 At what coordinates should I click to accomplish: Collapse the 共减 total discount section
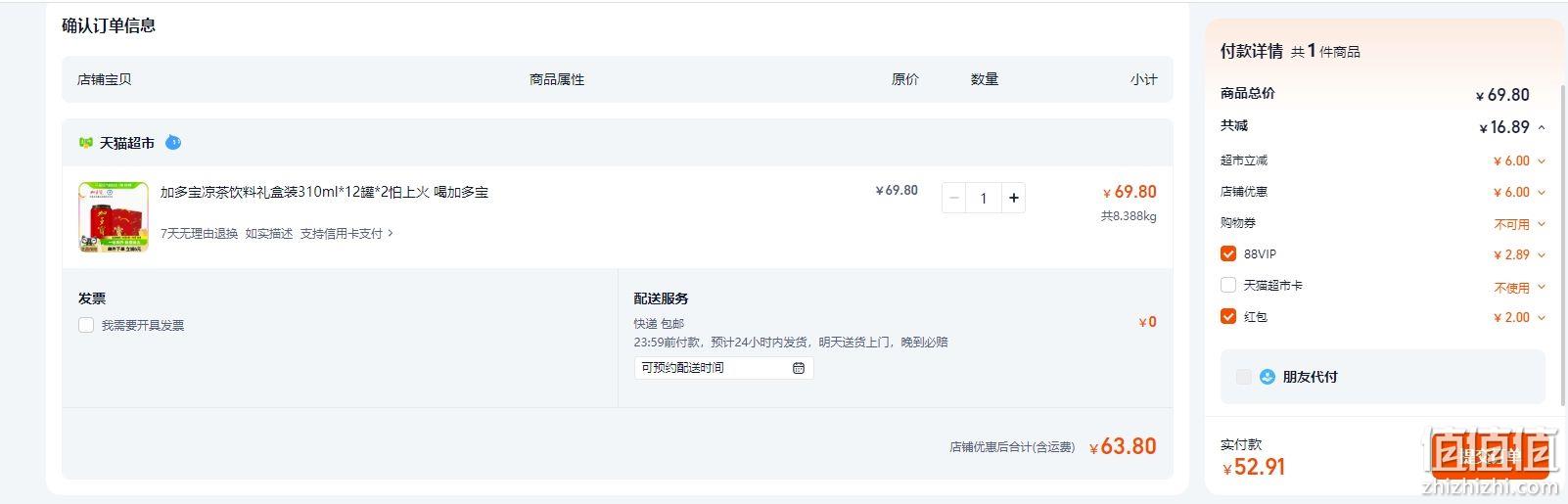1542,127
